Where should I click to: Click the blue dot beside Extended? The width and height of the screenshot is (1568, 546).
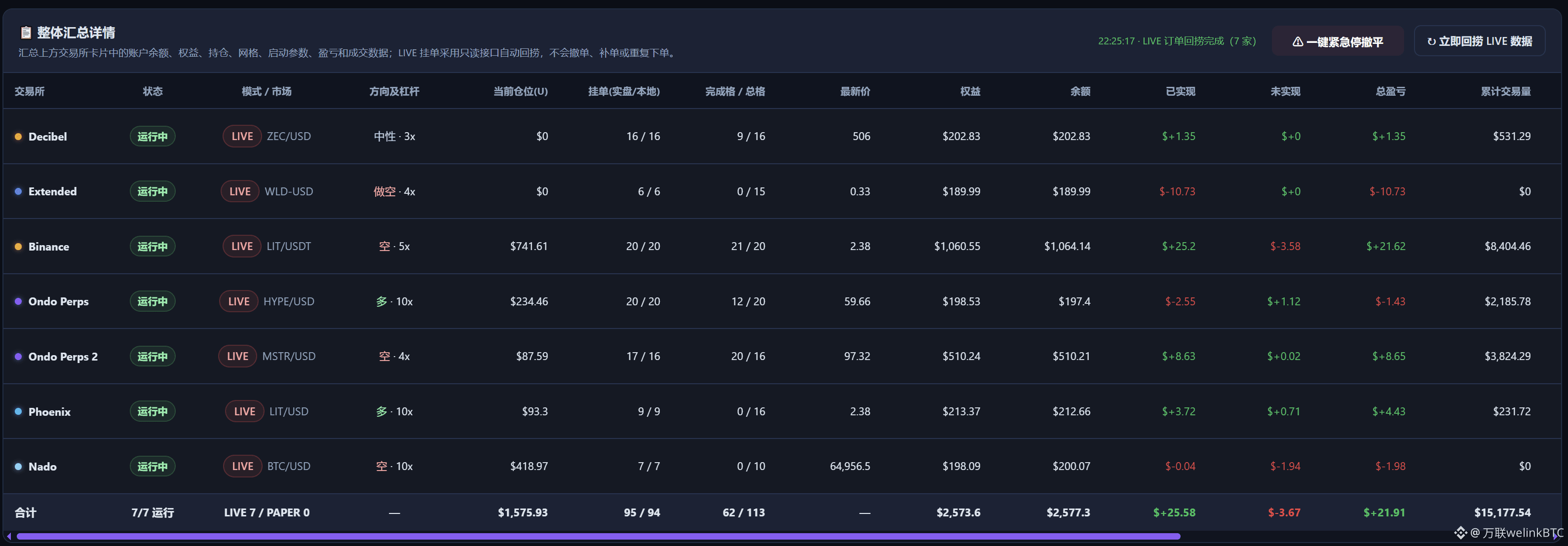pos(18,191)
